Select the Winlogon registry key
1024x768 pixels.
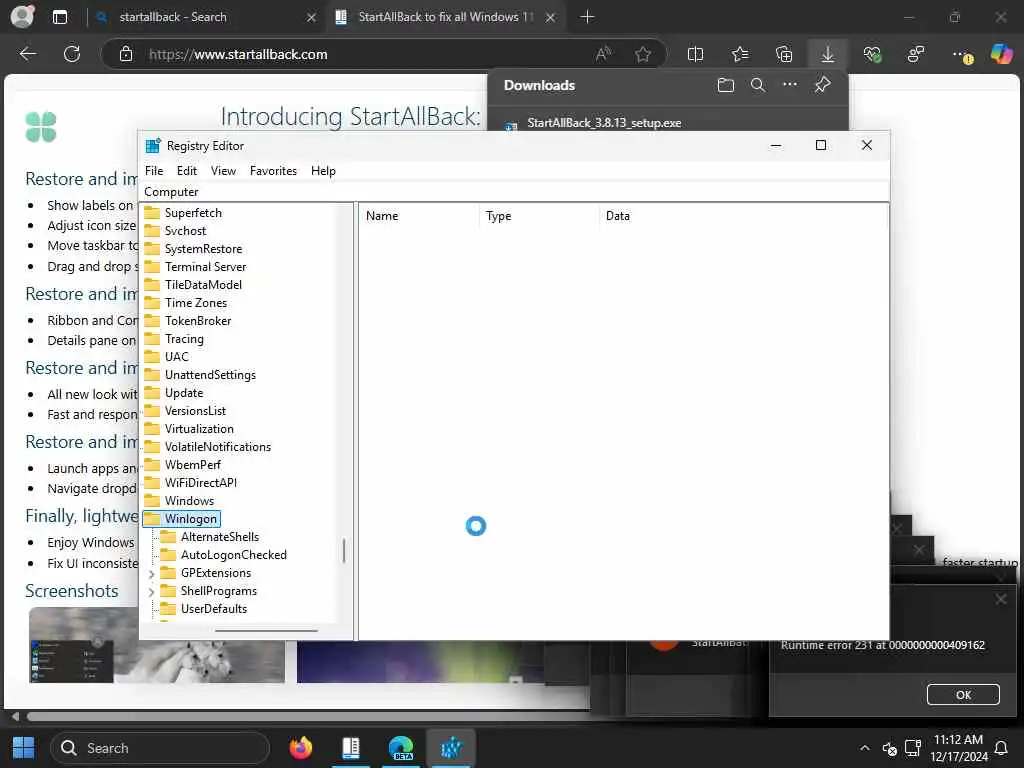pos(182,519)
